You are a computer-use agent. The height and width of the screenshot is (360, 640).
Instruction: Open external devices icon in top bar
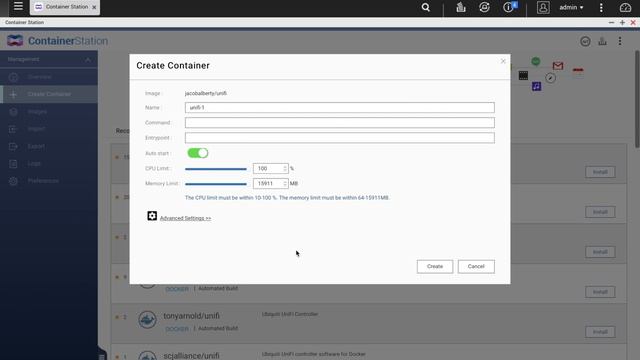click(x=484, y=7)
